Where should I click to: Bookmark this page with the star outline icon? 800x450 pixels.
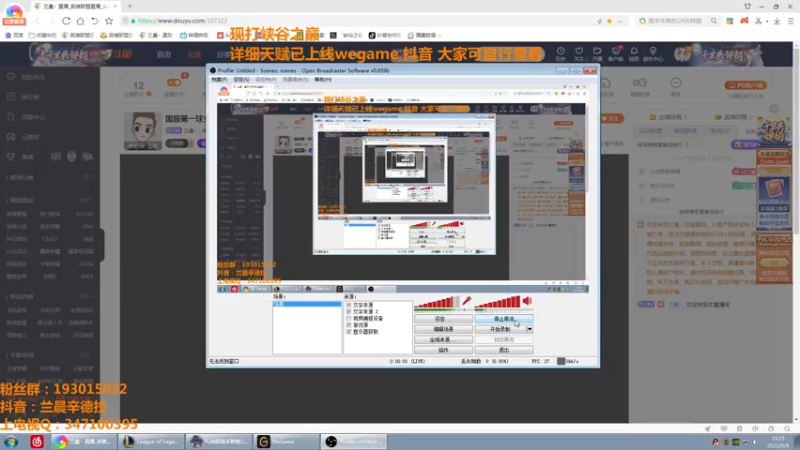pyautogui.click(x=109, y=21)
